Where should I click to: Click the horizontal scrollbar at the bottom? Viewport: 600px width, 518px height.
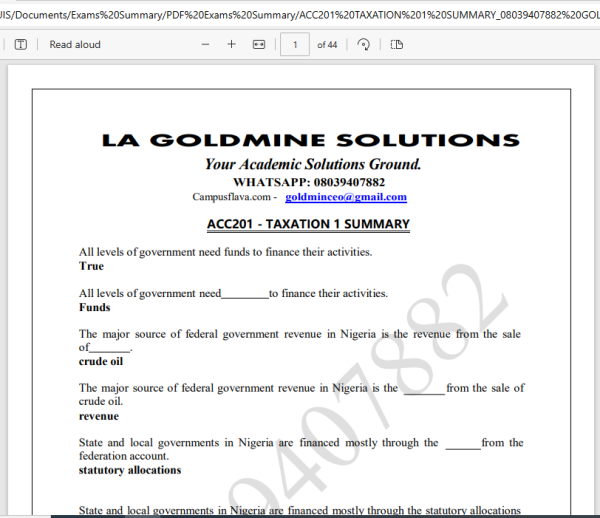[300, 515]
